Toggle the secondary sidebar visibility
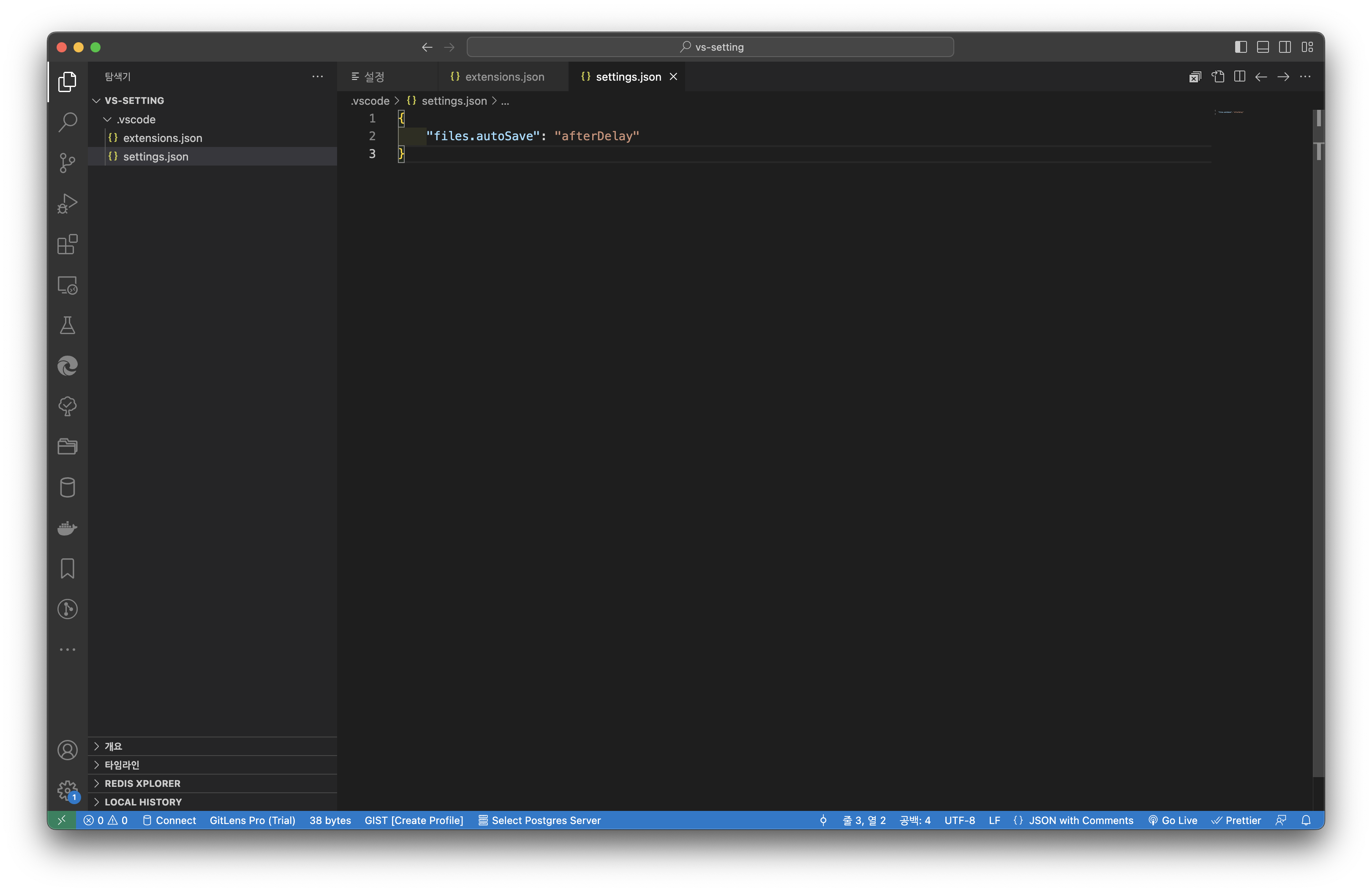Viewport: 1372px width, 892px height. 1285,47
